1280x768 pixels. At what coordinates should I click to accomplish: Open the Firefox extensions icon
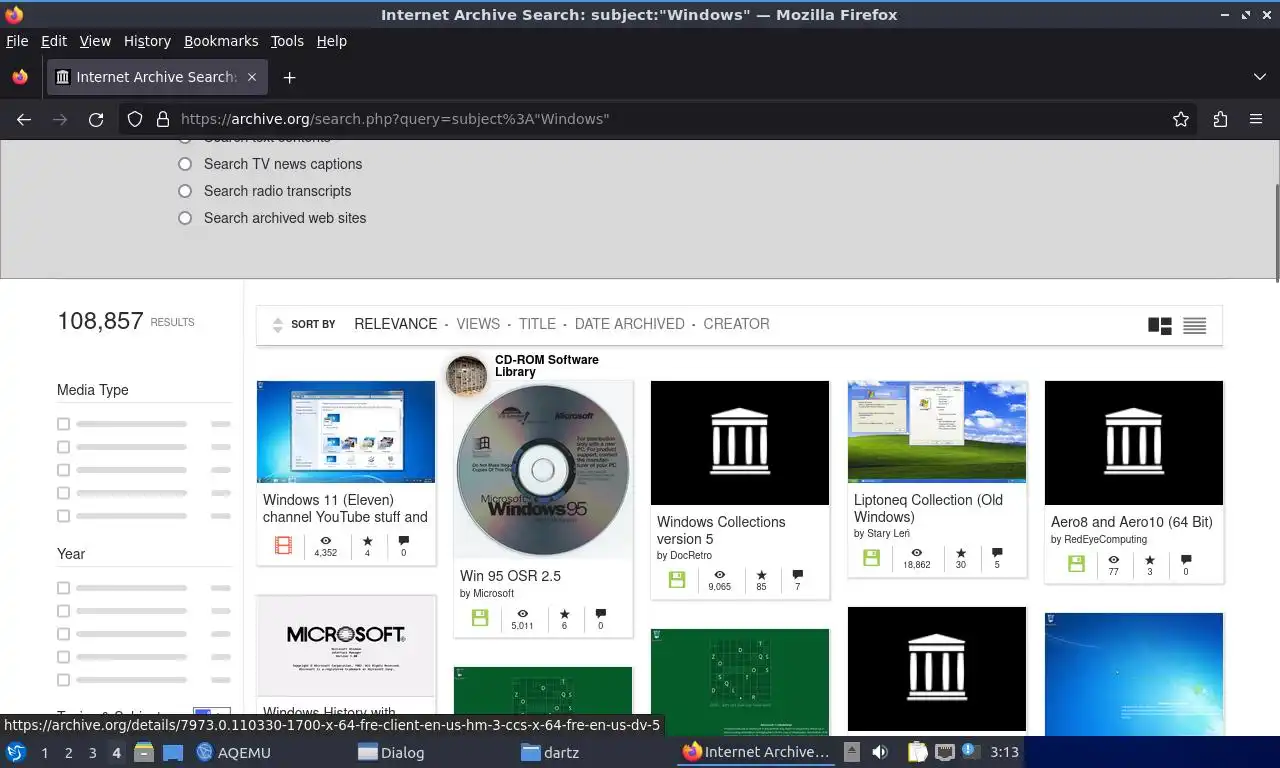(x=1220, y=119)
